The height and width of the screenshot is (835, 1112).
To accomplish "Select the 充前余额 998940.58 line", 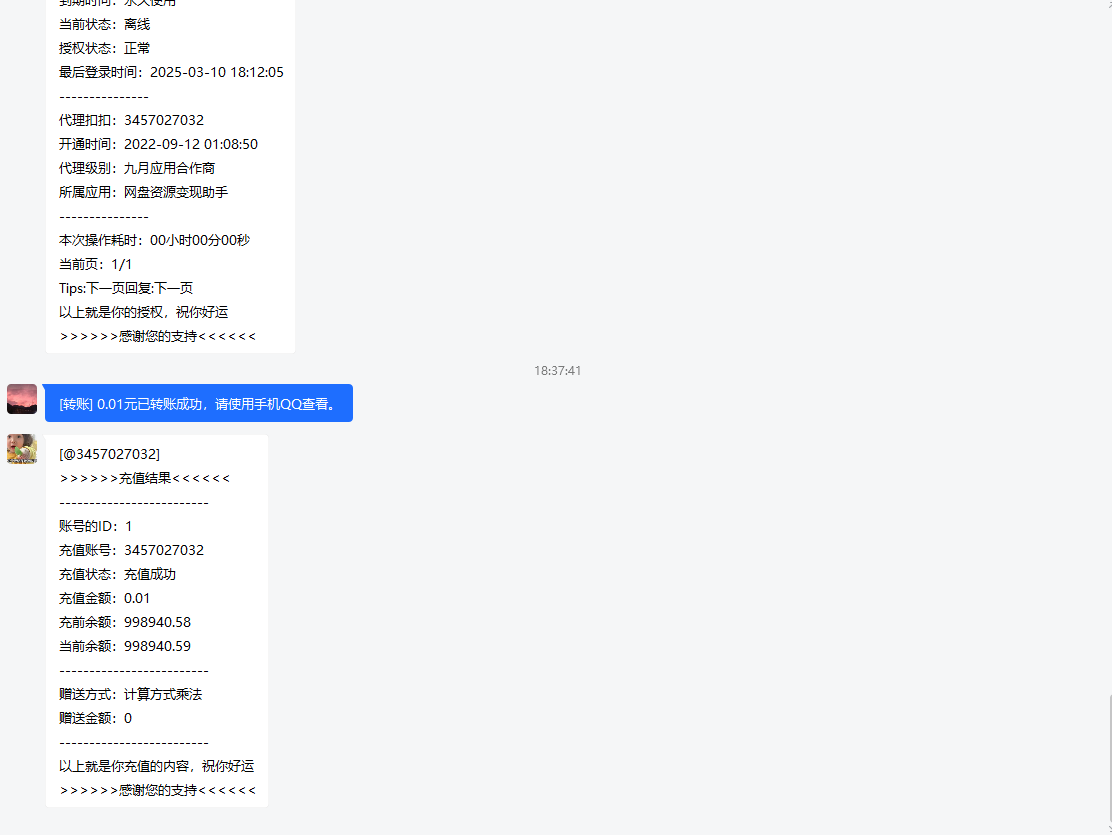I will pyautogui.click(x=124, y=622).
